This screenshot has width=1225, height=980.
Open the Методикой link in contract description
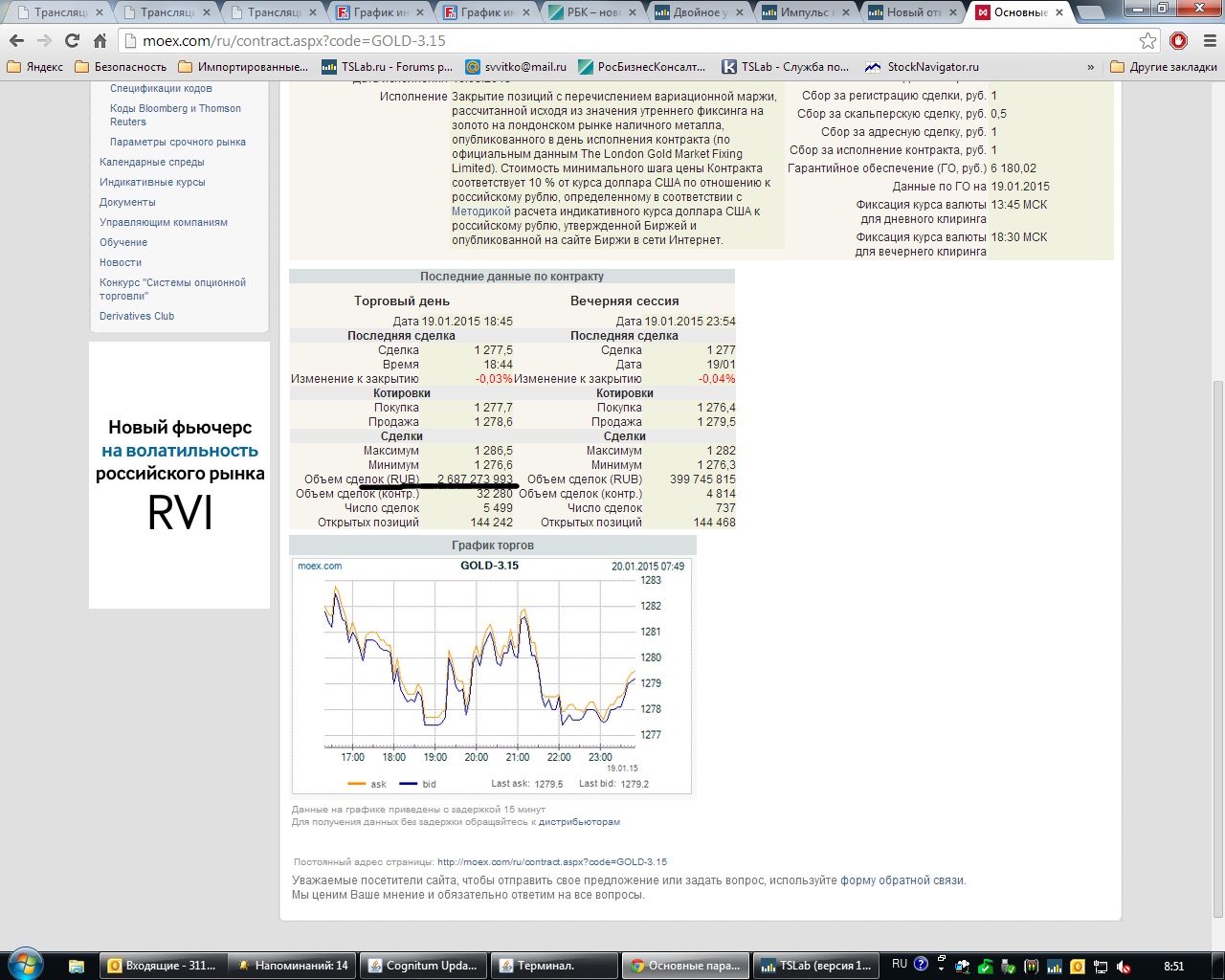[x=481, y=212]
